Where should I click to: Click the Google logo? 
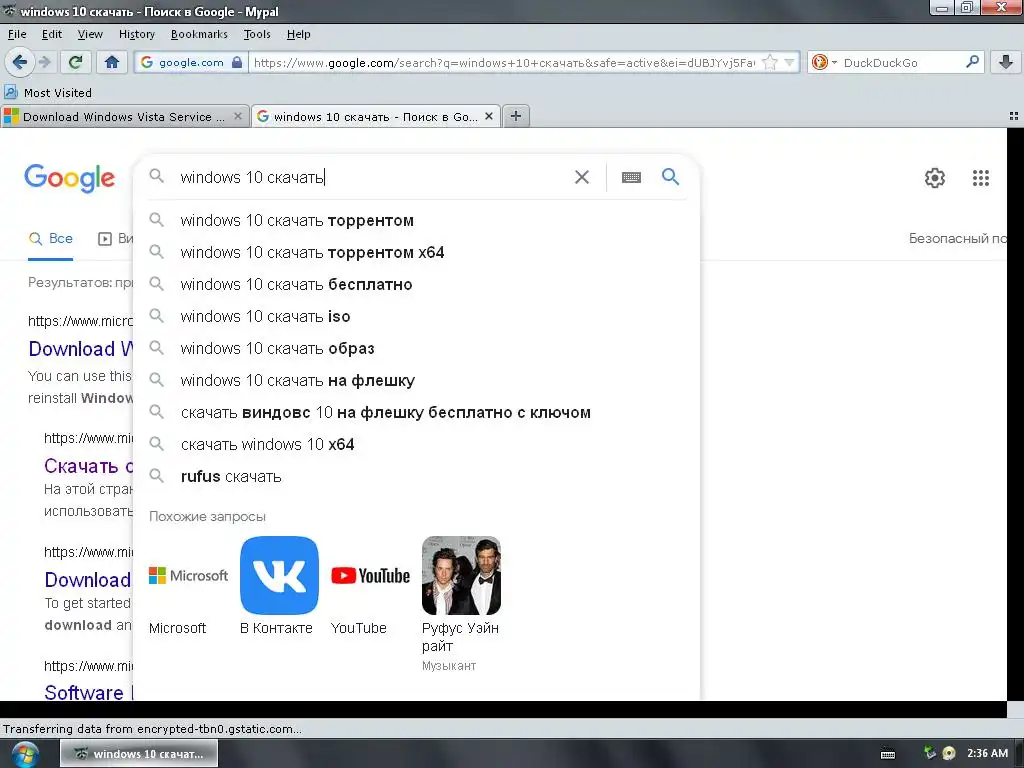pos(69,178)
